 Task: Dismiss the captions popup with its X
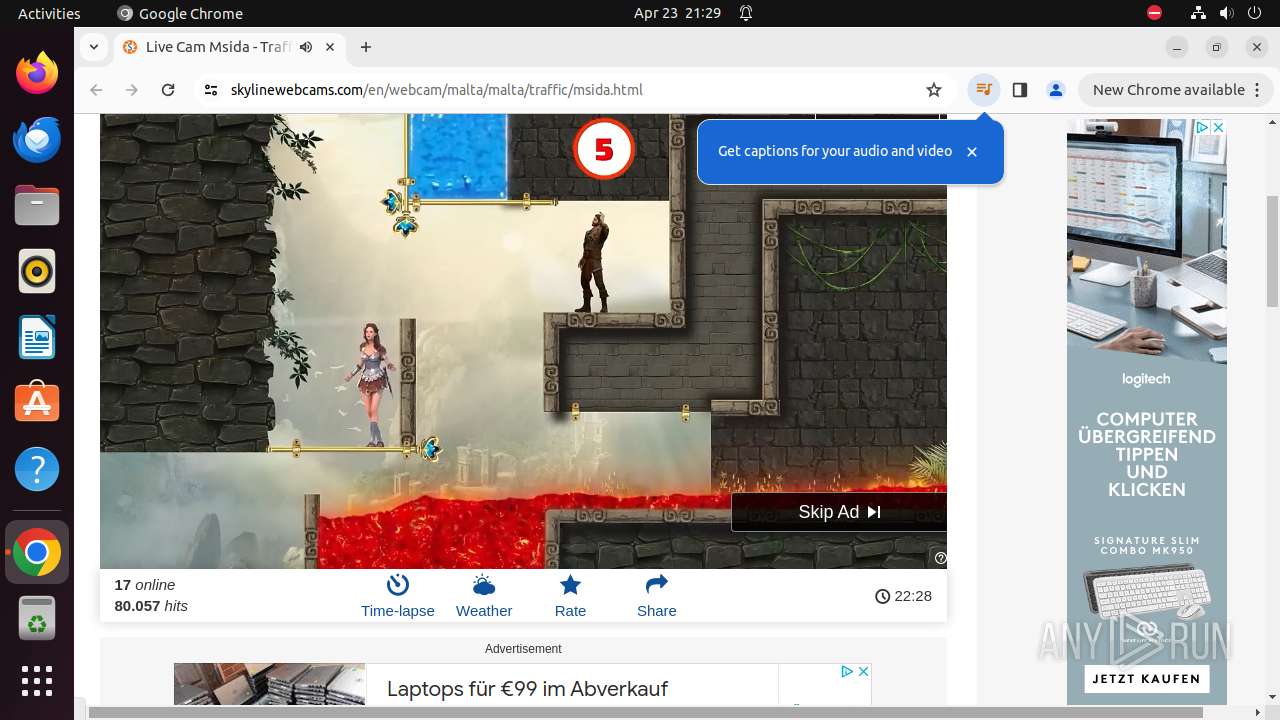click(972, 152)
